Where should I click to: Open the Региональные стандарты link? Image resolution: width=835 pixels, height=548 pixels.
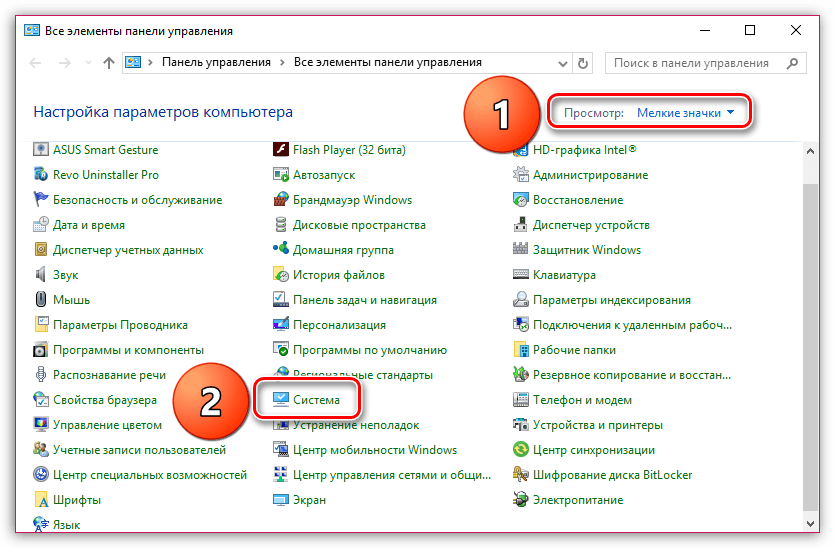click(363, 375)
